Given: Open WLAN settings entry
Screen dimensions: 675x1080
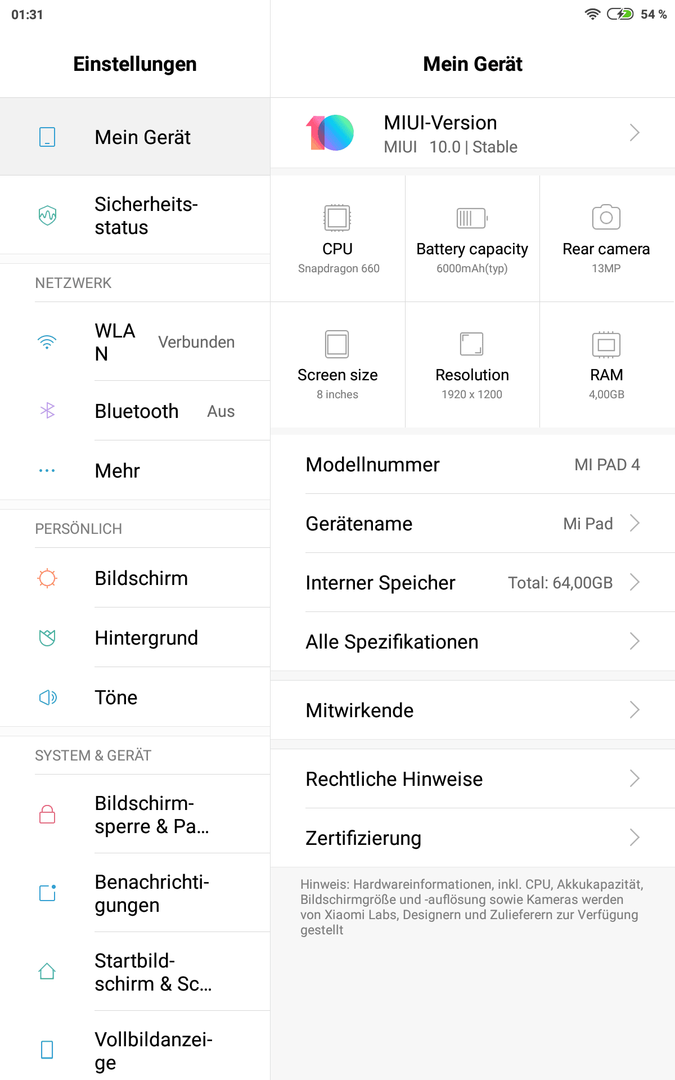Looking at the screenshot, I should (135, 342).
